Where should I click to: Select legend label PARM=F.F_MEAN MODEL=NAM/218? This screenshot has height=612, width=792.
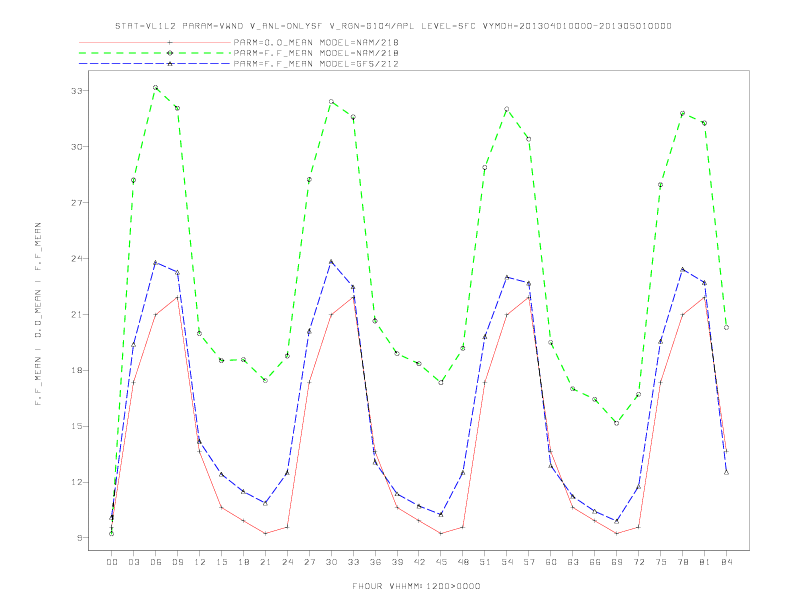click(316, 53)
